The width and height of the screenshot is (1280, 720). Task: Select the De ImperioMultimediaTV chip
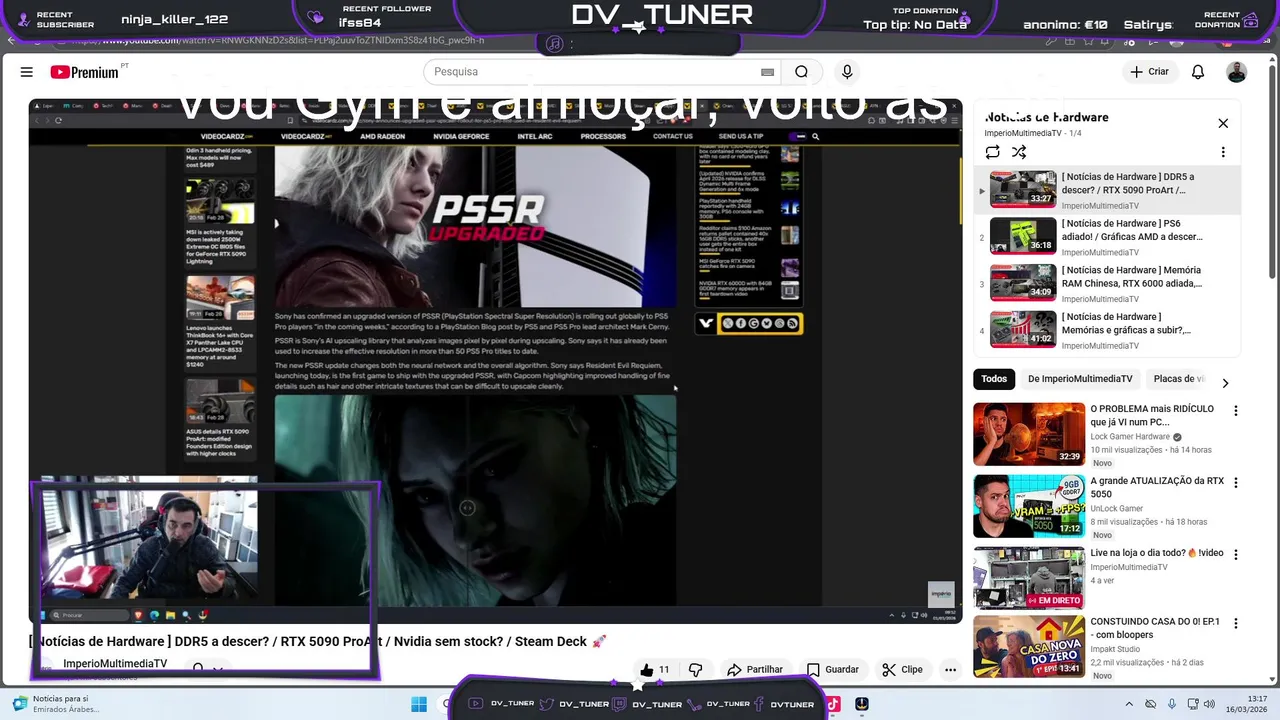[1080, 379]
